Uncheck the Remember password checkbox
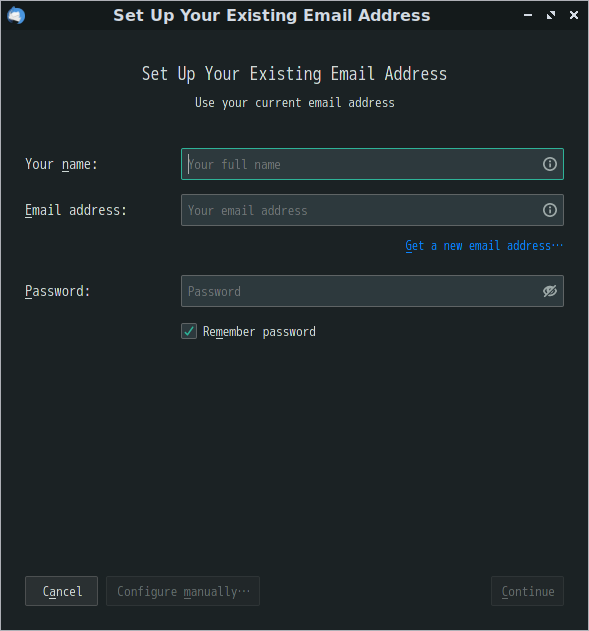Viewport: 589px width, 631px height. coord(189,331)
